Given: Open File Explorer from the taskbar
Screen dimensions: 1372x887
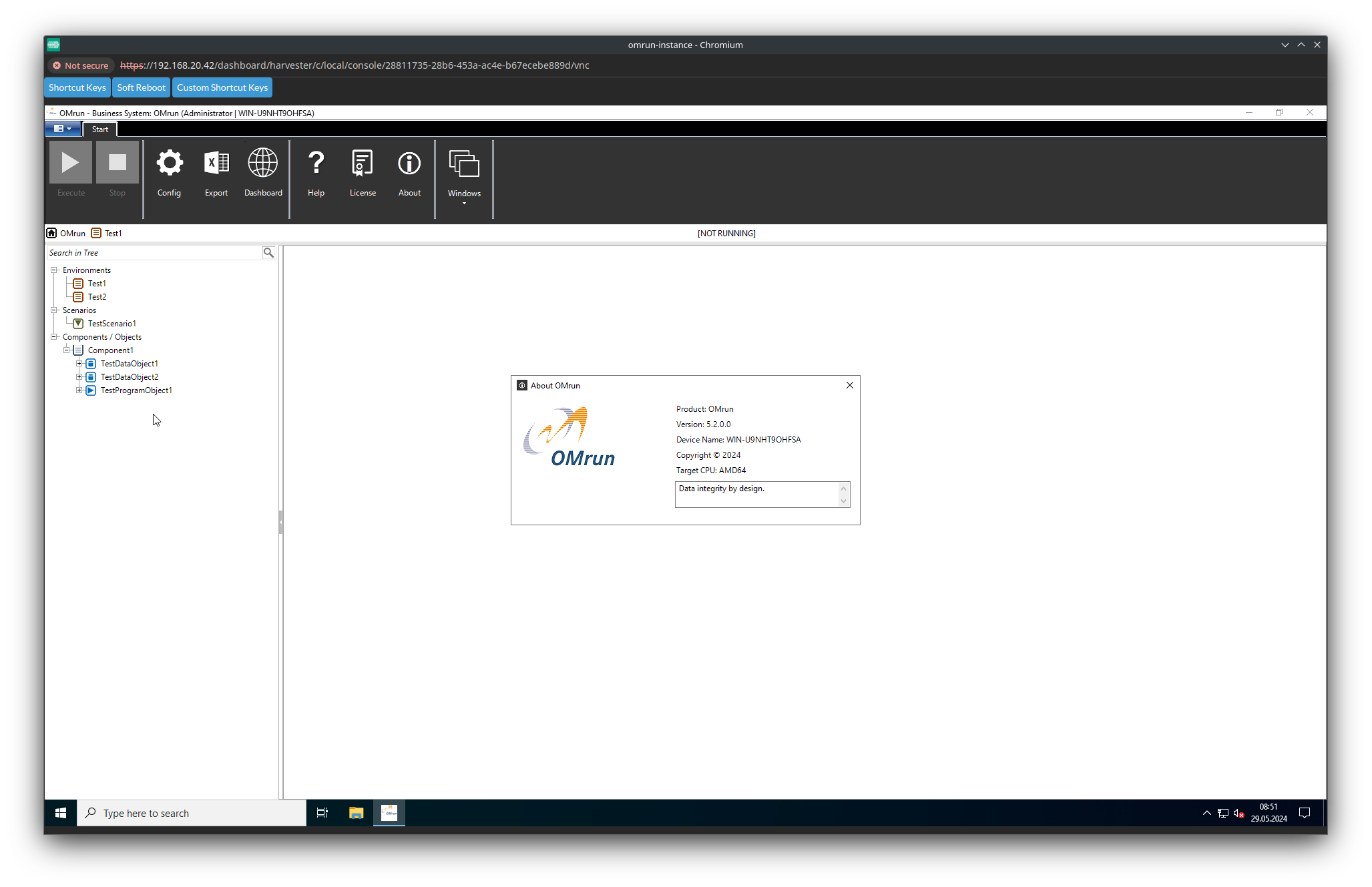Looking at the screenshot, I should click(356, 812).
